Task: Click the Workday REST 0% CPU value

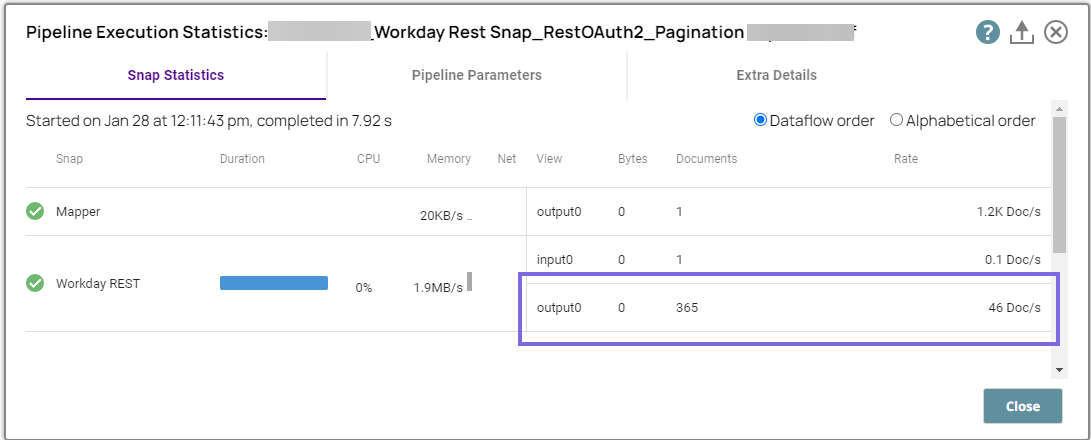Action: [363, 288]
